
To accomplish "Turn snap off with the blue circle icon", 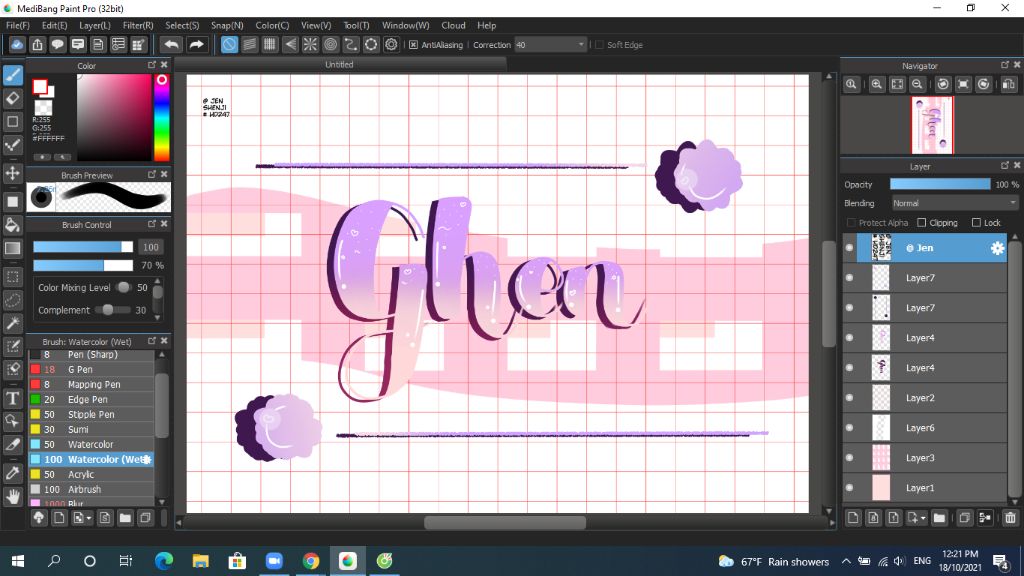I will [x=229, y=44].
